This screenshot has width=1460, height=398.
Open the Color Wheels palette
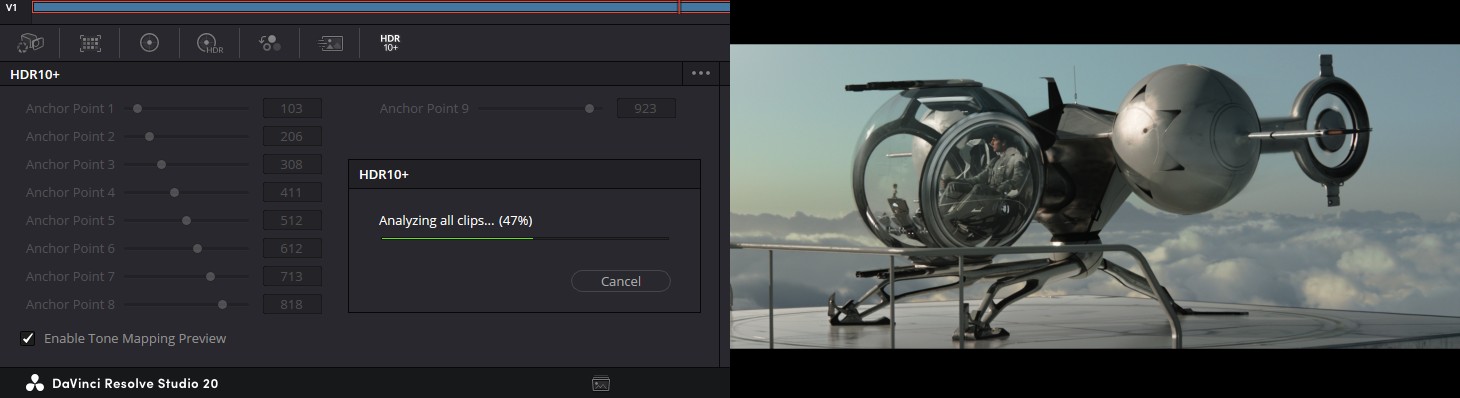coord(150,43)
